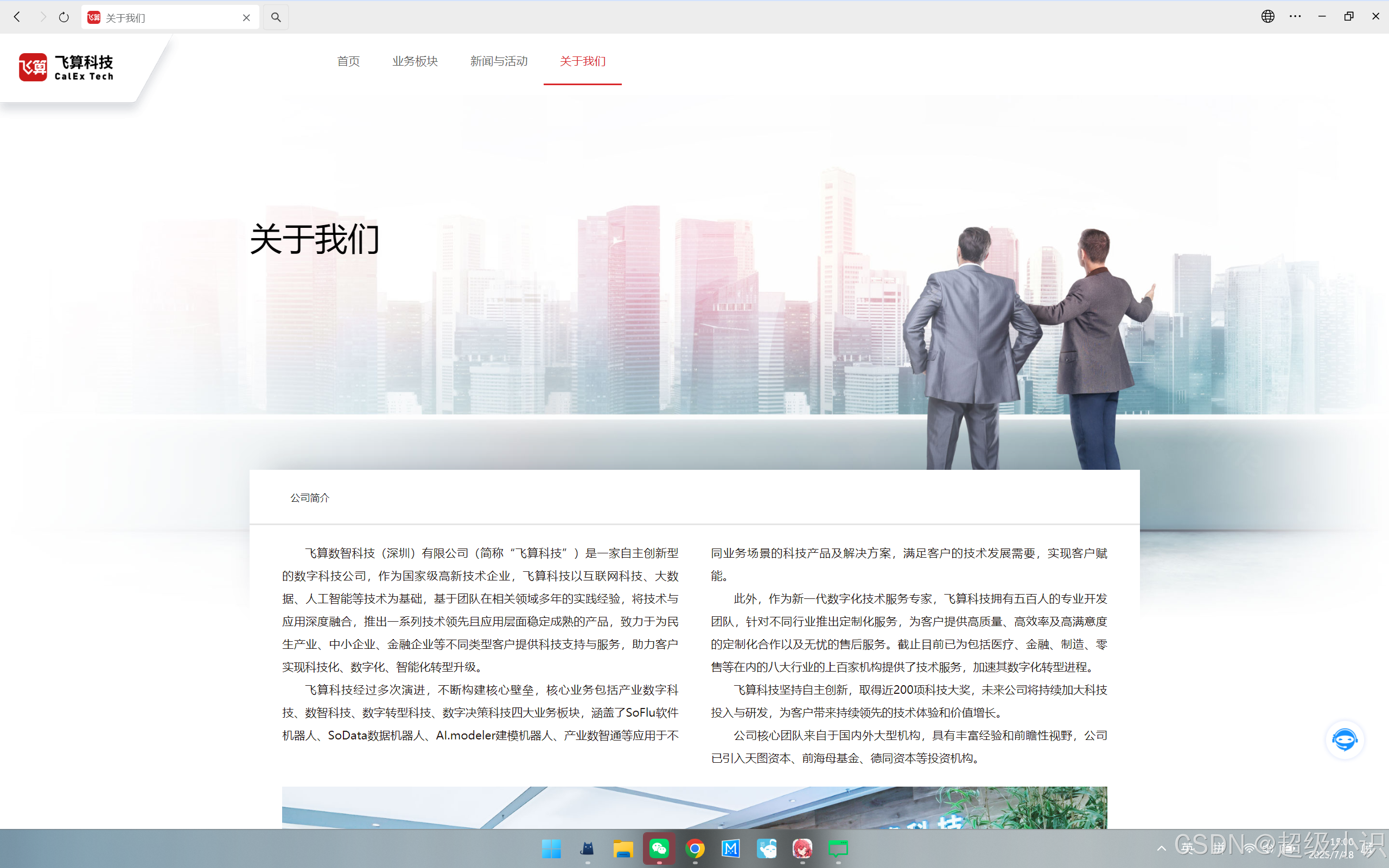Screen dimensions: 1389x868
Task: Click the paragraph starting 飞算科技坚持自主创新
Action: [x=909, y=701]
